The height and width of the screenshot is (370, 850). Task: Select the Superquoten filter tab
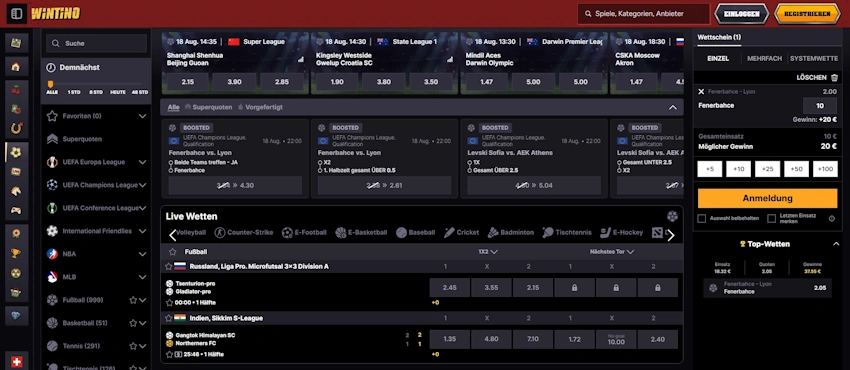tap(208, 107)
